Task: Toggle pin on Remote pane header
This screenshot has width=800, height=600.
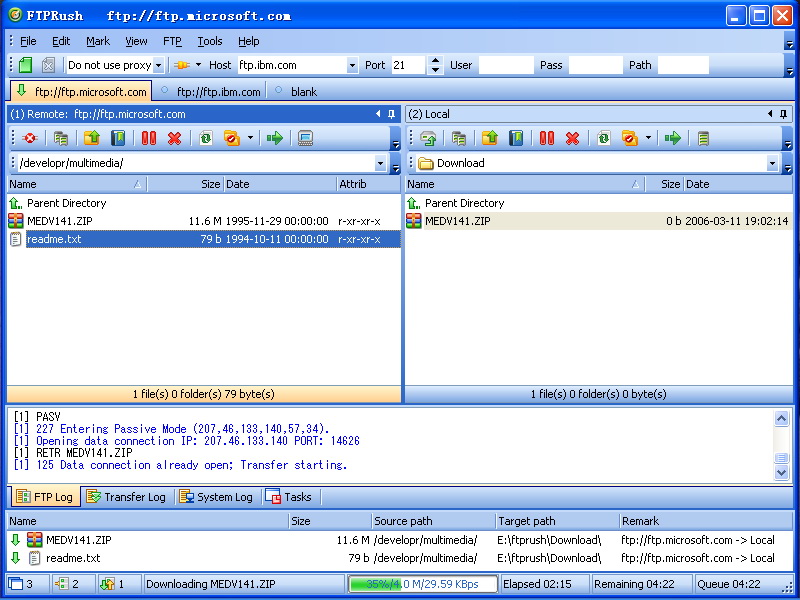Action: (x=391, y=114)
